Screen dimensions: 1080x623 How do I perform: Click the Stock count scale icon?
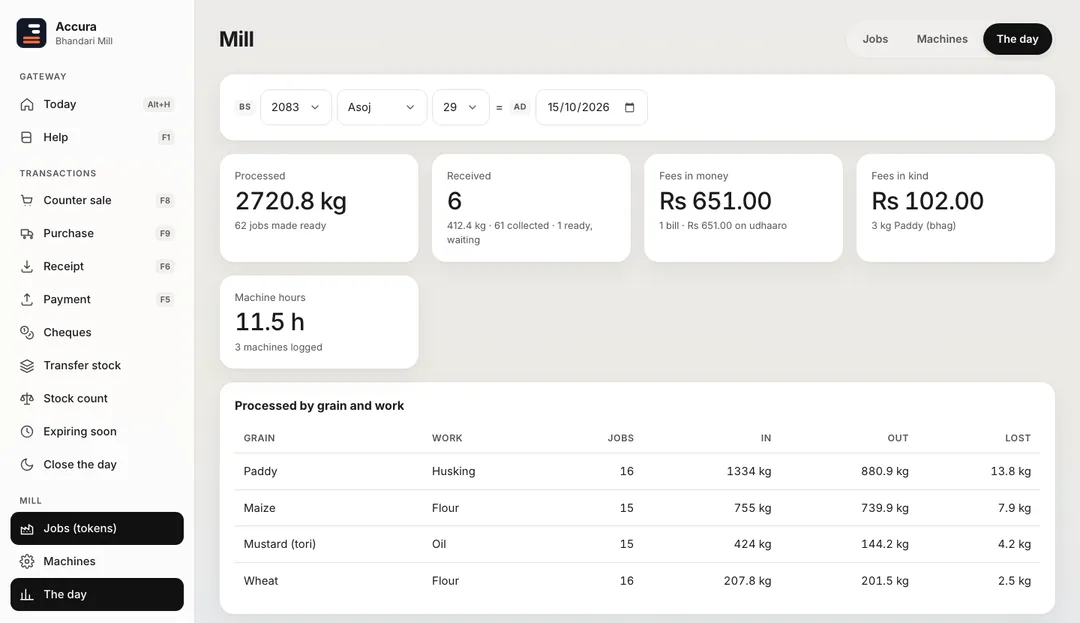pyautogui.click(x=27, y=399)
